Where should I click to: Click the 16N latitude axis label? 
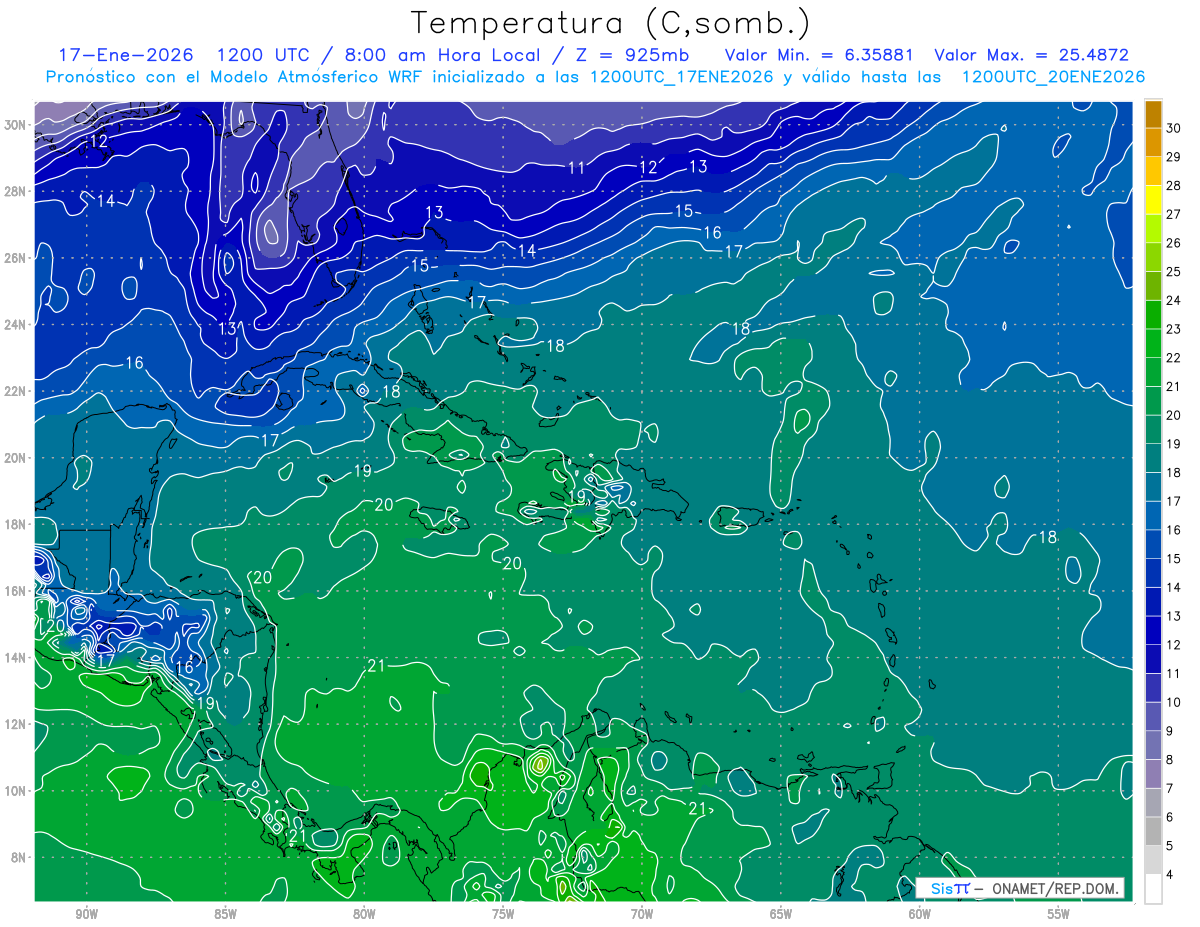point(17,591)
